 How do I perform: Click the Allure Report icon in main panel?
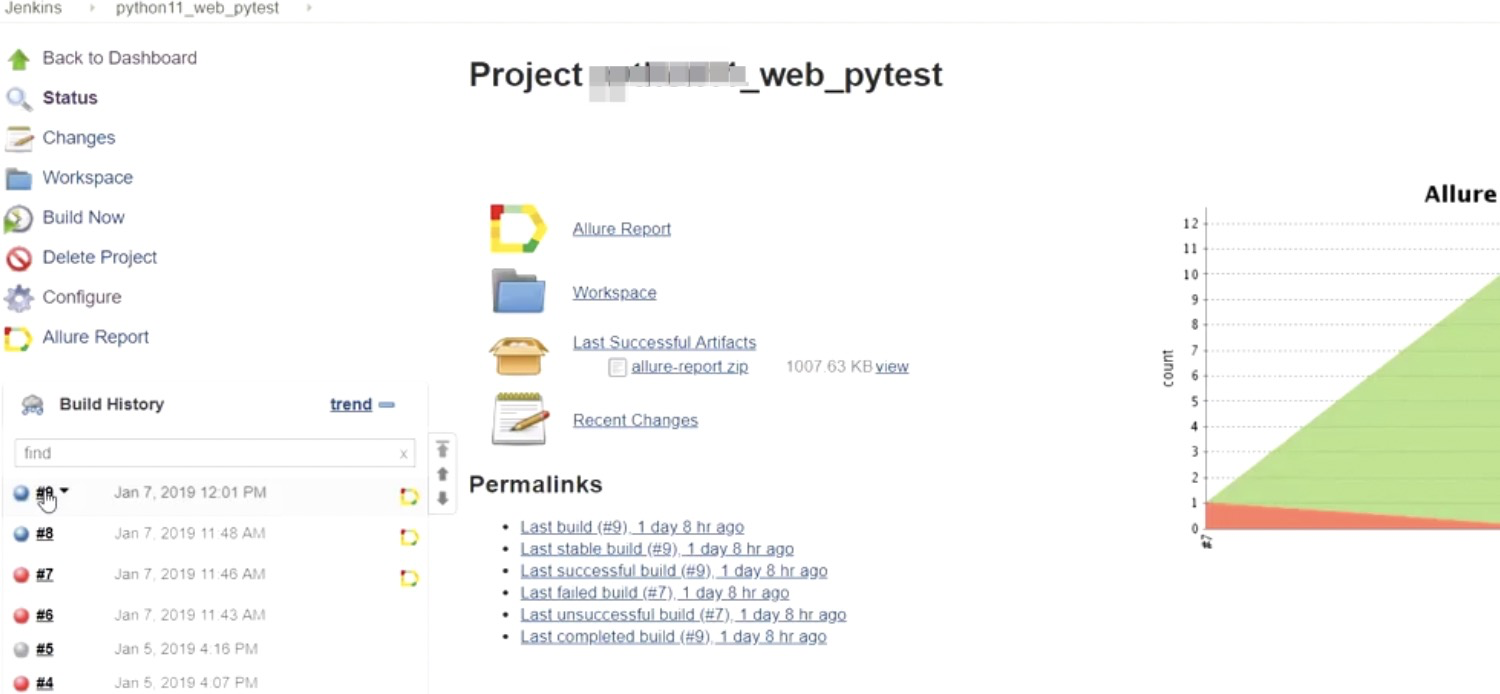517,228
